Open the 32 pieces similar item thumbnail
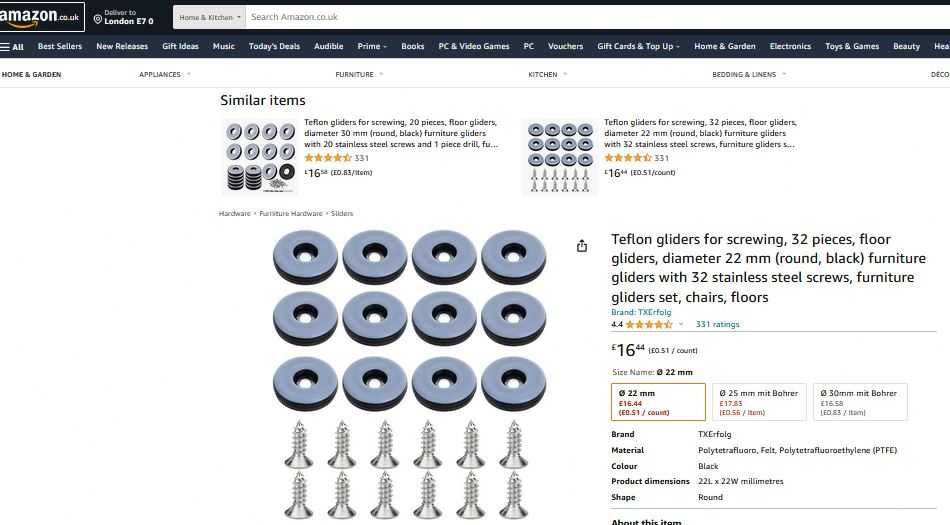 point(560,157)
